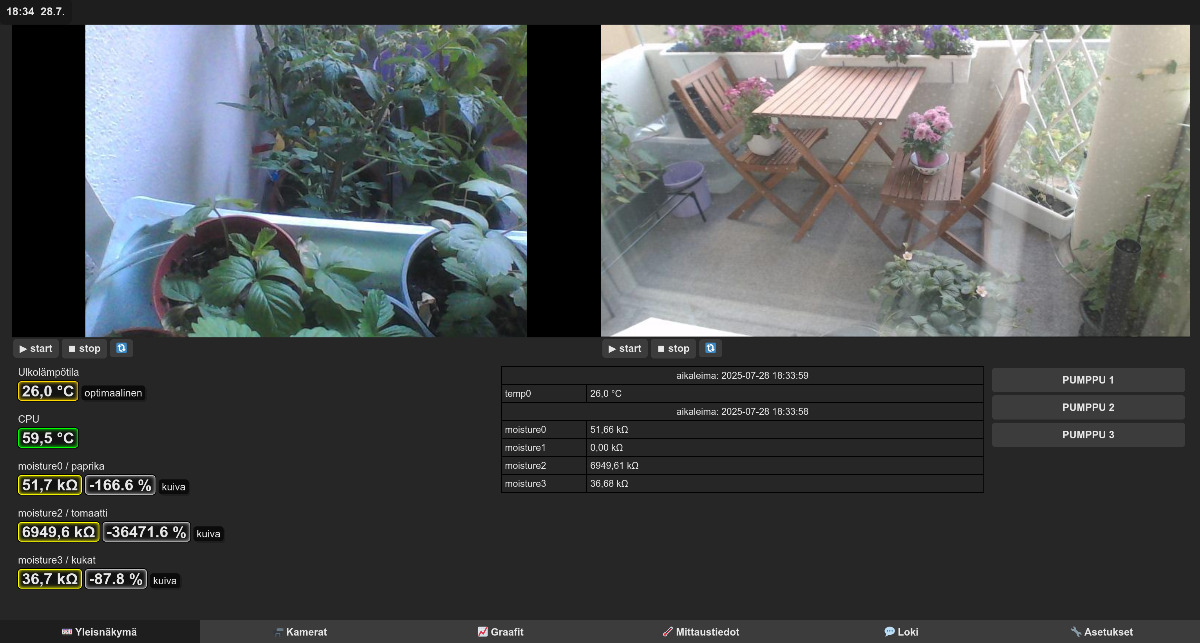Go to the Graafit tab
The height and width of the screenshot is (643, 1200).
tap(500, 632)
